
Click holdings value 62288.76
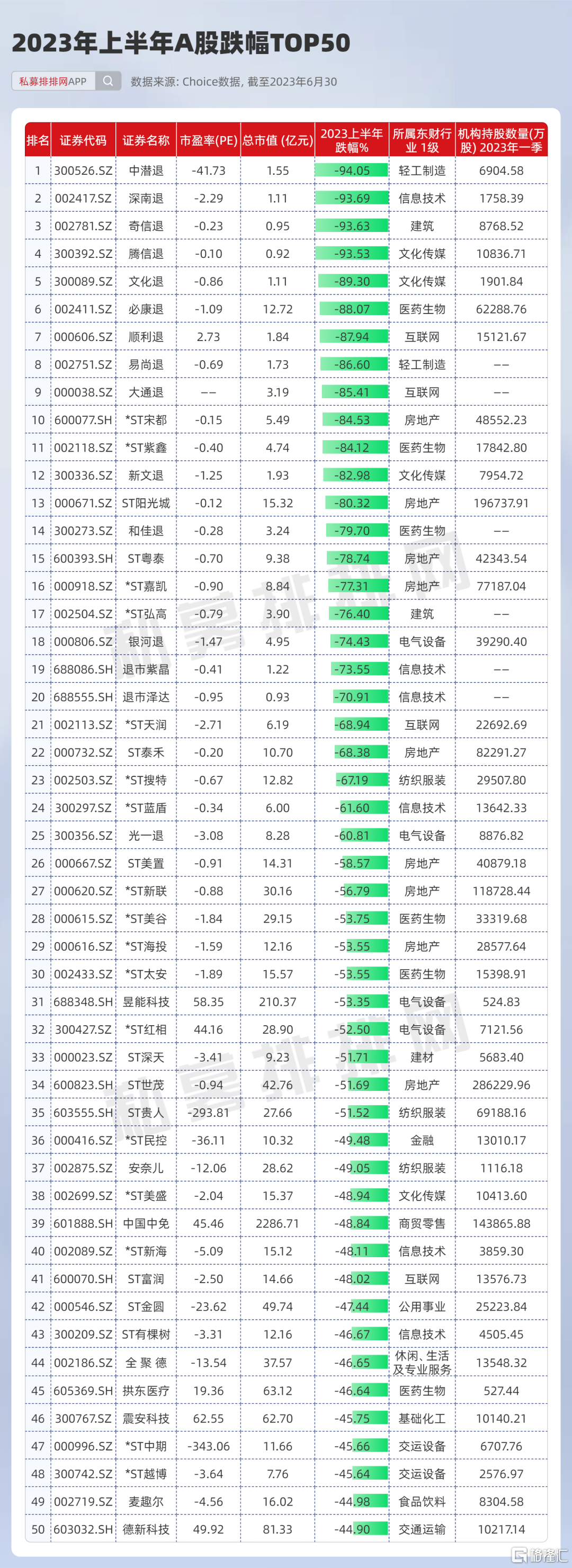tap(502, 309)
